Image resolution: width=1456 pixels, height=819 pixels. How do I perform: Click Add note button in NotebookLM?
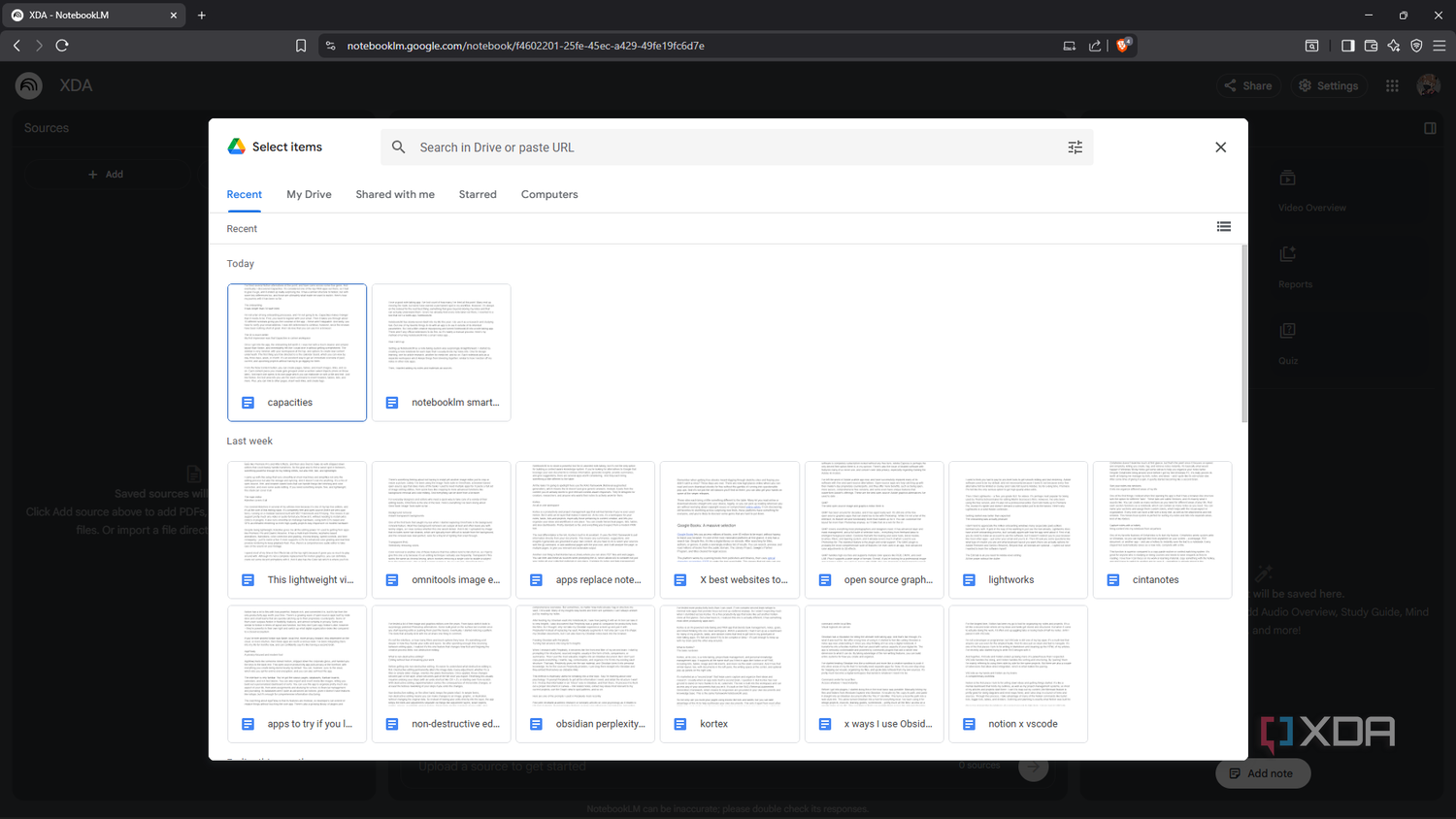point(1263,773)
